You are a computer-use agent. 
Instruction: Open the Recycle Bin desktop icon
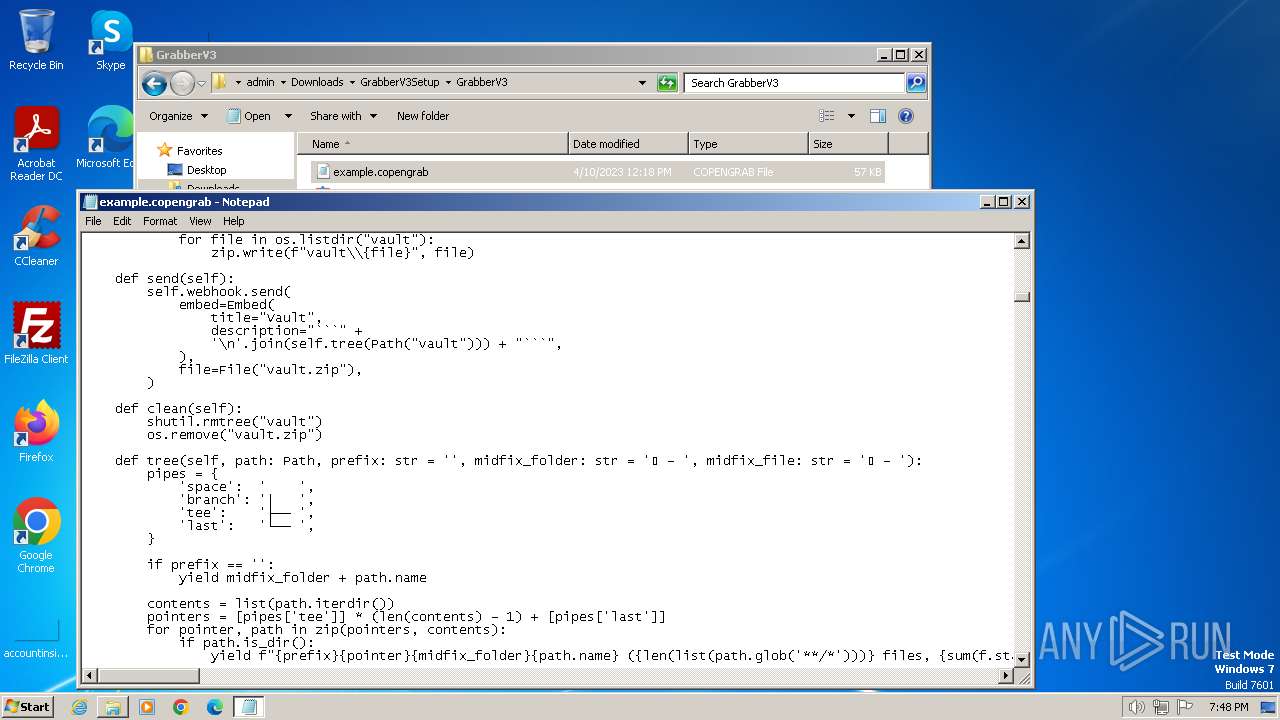click(36, 40)
